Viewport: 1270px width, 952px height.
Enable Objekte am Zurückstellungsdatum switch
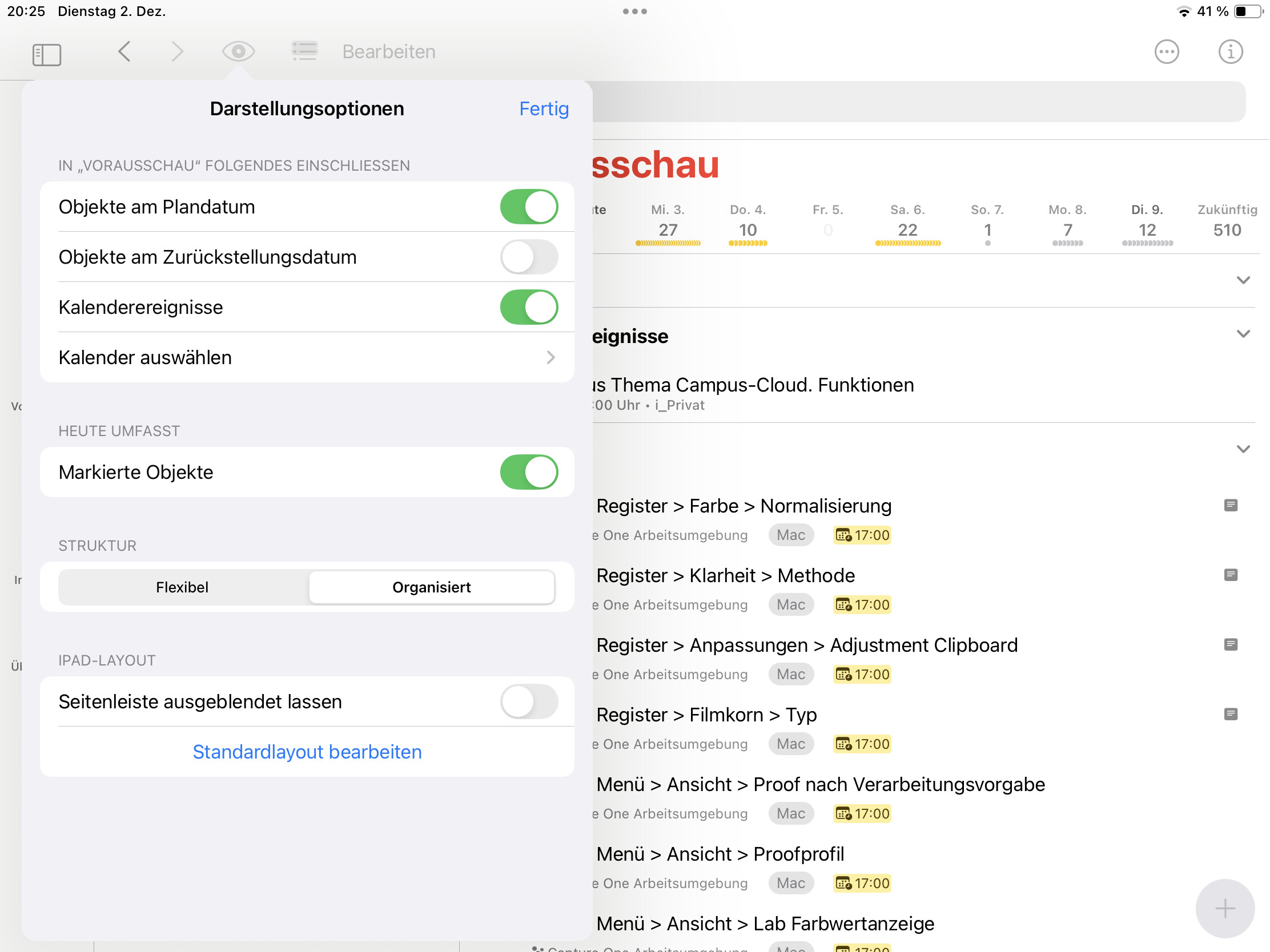[x=528, y=257]
